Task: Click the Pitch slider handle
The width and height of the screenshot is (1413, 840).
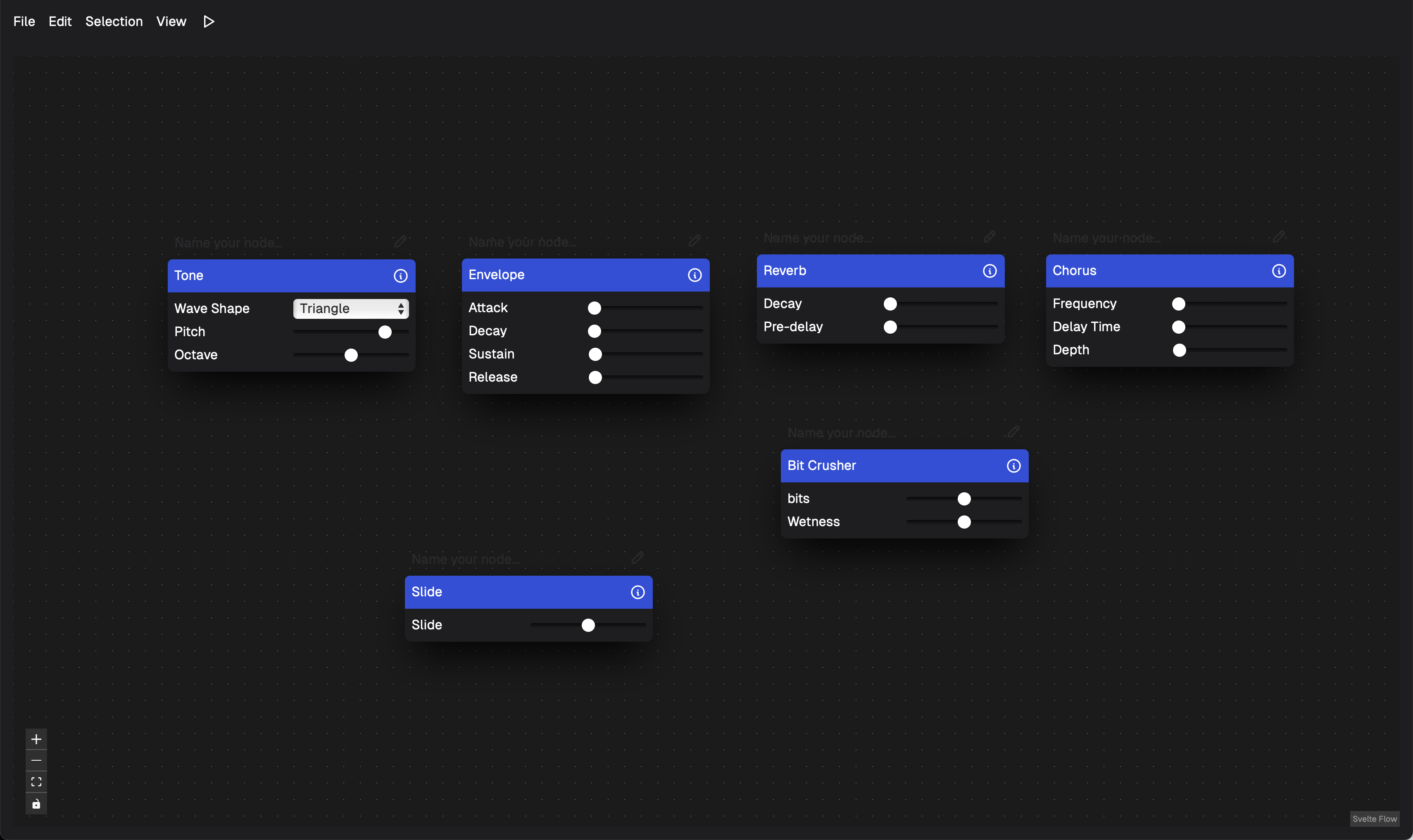Action: (385, 332)
